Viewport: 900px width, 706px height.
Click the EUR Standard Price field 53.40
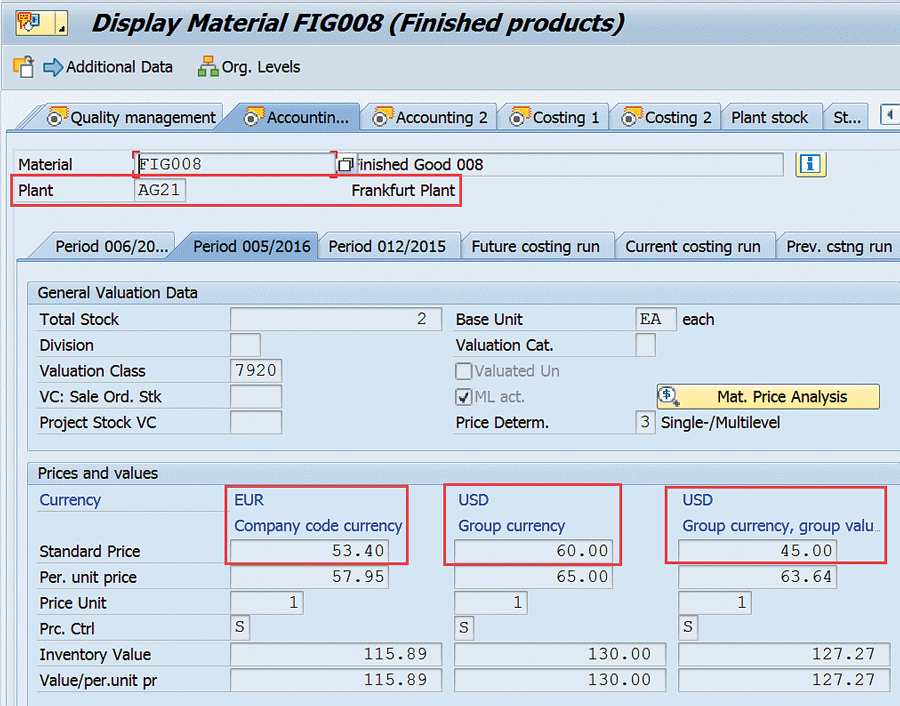tap(308, 551)
